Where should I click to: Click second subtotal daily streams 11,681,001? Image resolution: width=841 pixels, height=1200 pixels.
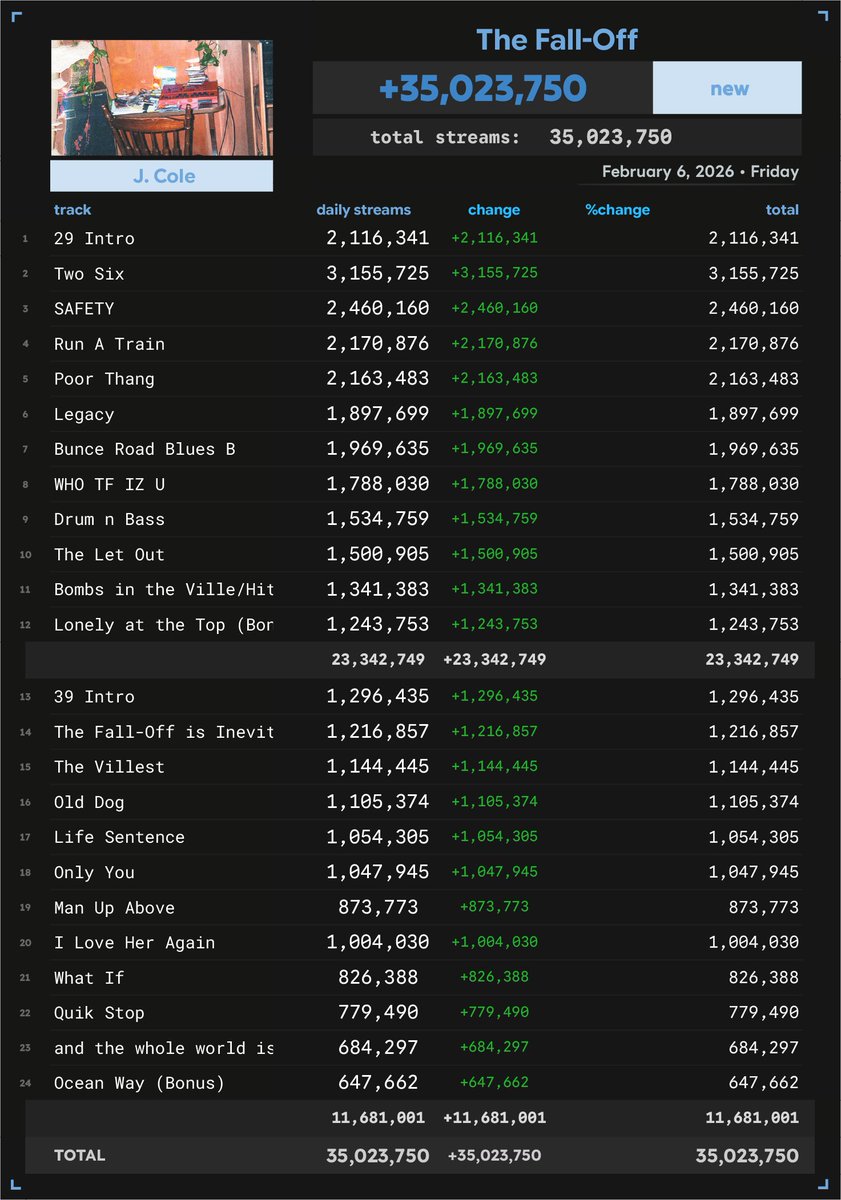(378, 1118)
